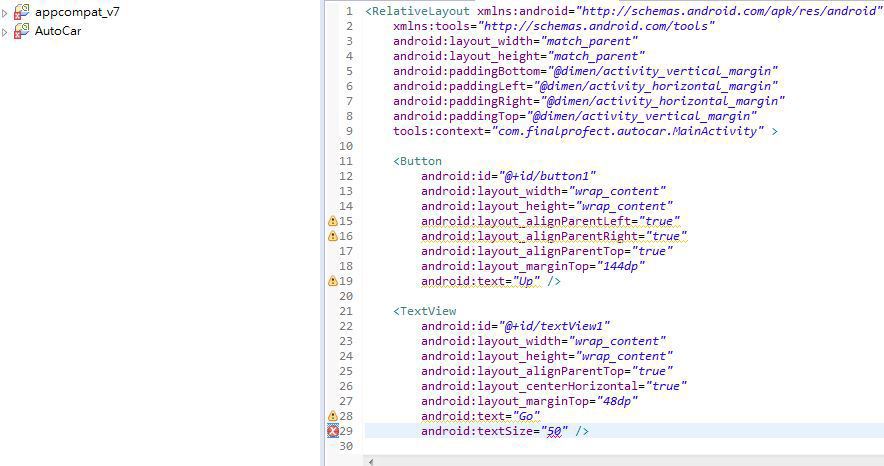Click the layout_width "match_parent" value on line 3

[589, 41]
